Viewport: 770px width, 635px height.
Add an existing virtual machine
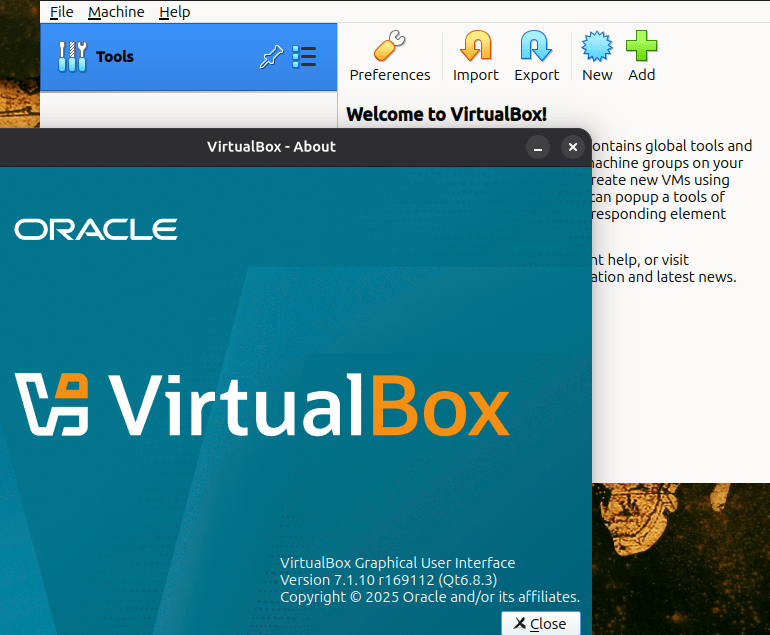[641, 56]
